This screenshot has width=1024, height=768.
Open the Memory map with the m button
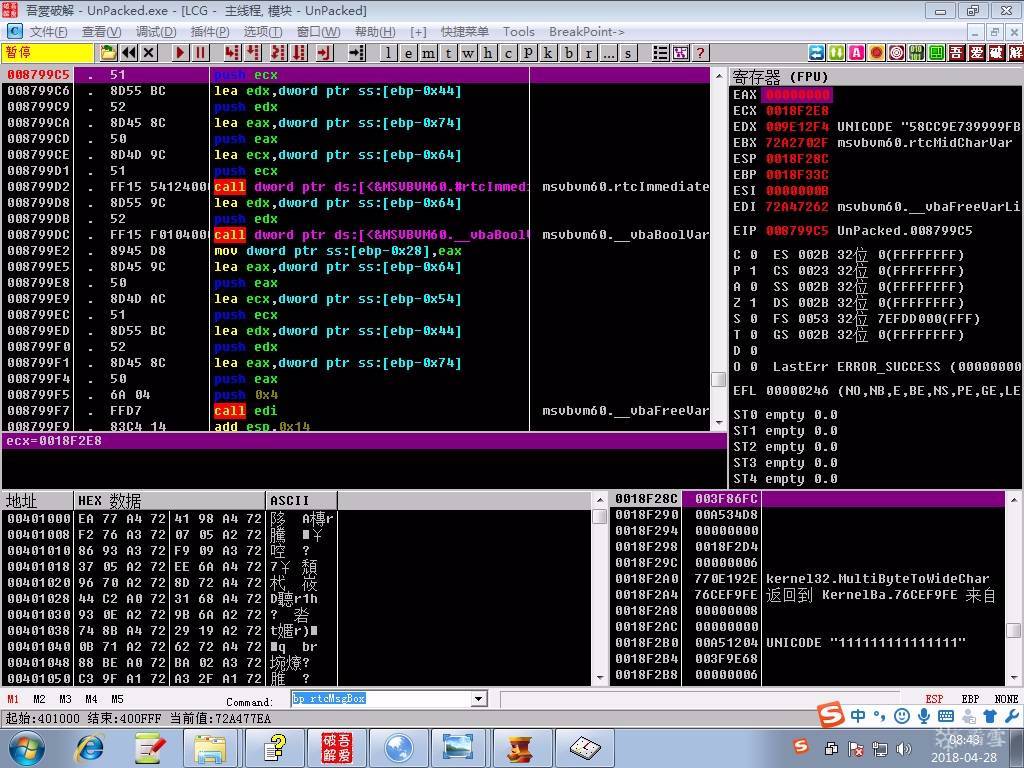pyautogui.click(x=429, y=53)
